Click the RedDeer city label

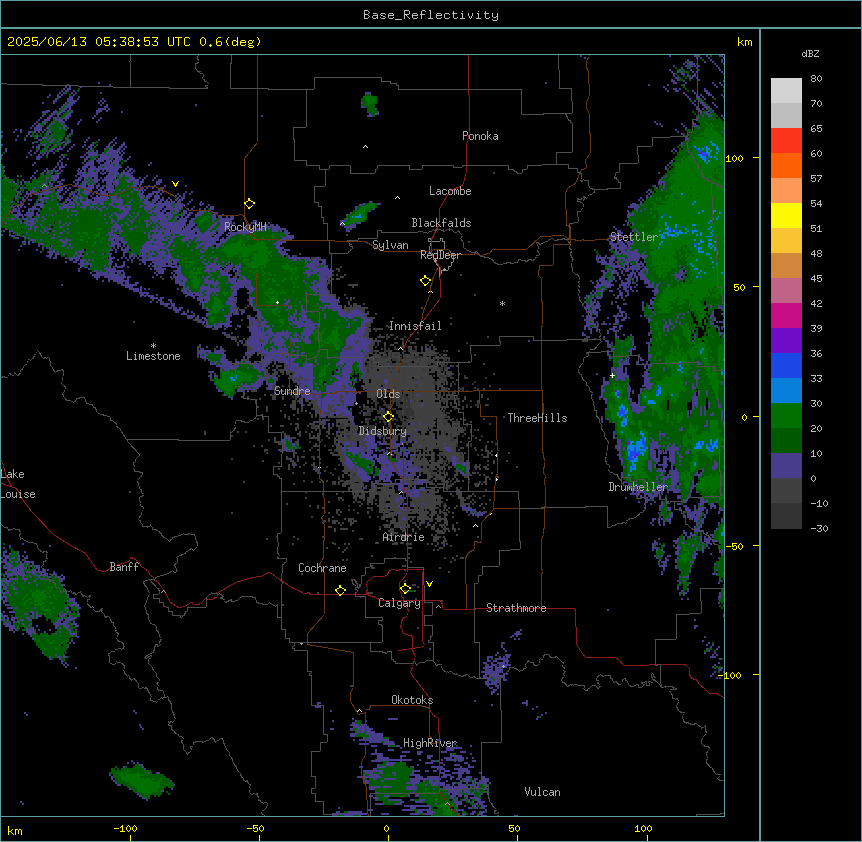click(440, 255)
